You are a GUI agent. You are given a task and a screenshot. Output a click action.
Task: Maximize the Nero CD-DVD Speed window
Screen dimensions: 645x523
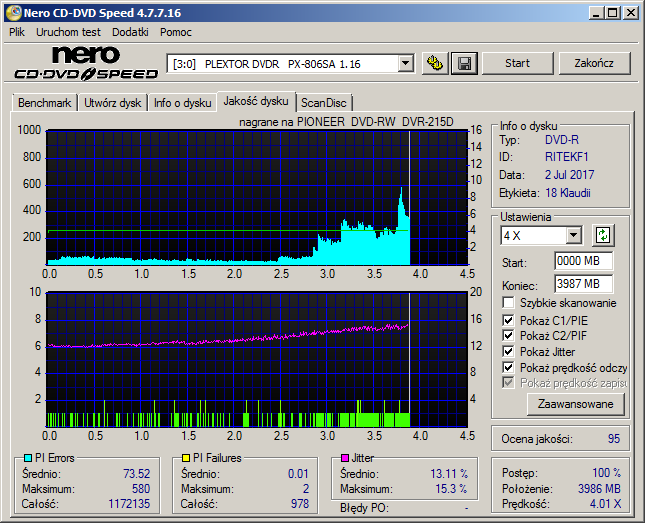point(613,13)
